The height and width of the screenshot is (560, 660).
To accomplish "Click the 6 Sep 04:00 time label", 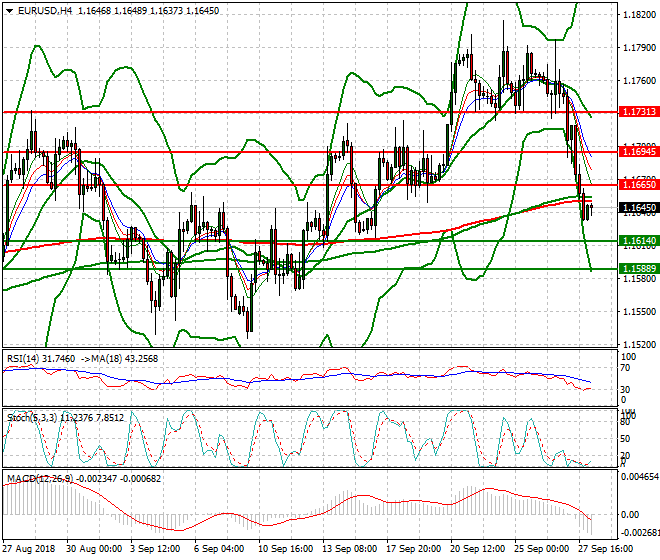I will [219, 549].
